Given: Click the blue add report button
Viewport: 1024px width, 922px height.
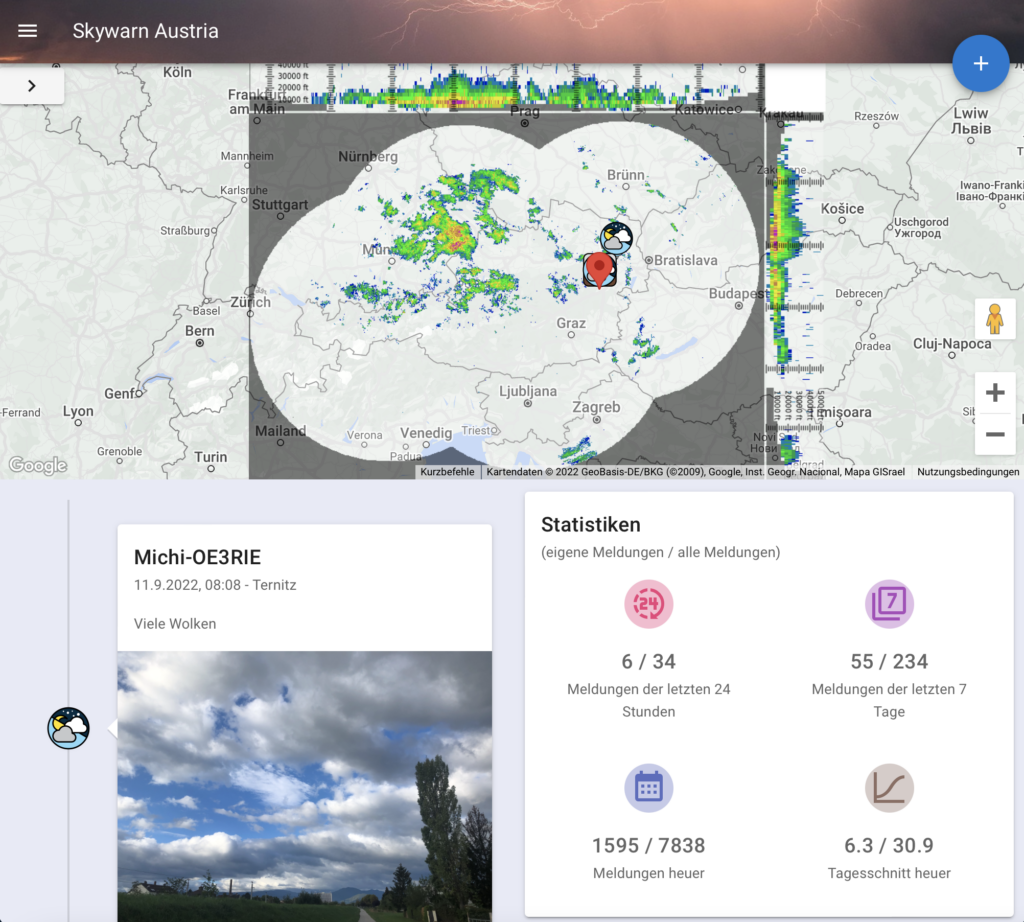Looking at the screenshot, I should click(x=980, y=63).
